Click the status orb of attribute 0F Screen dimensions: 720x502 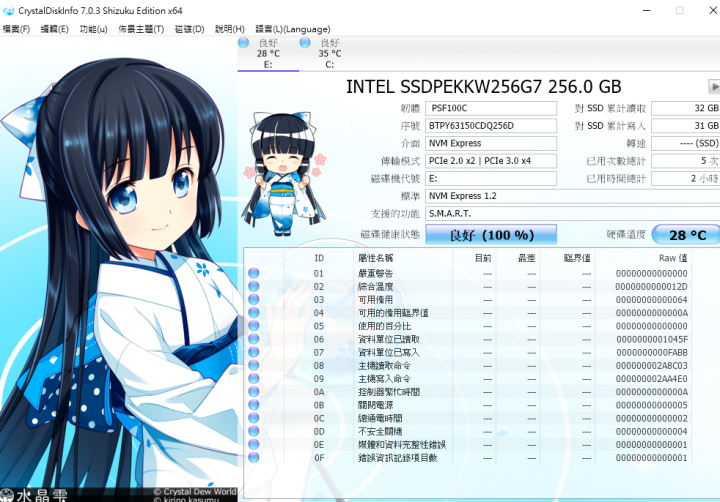tap(253, 457)
